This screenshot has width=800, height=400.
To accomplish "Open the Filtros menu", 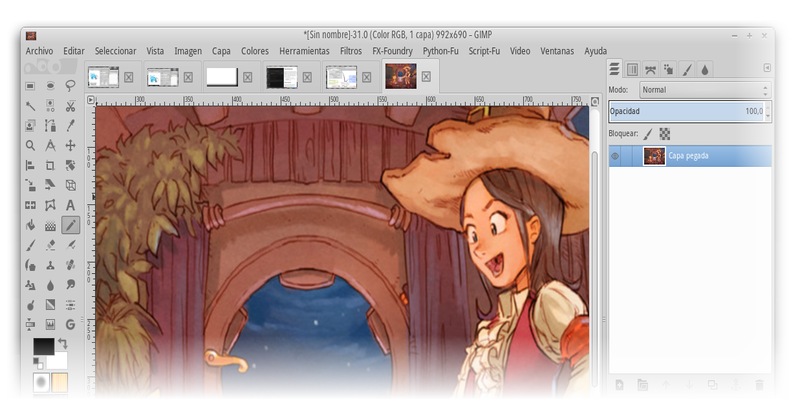I will click(x=351, y=51).
